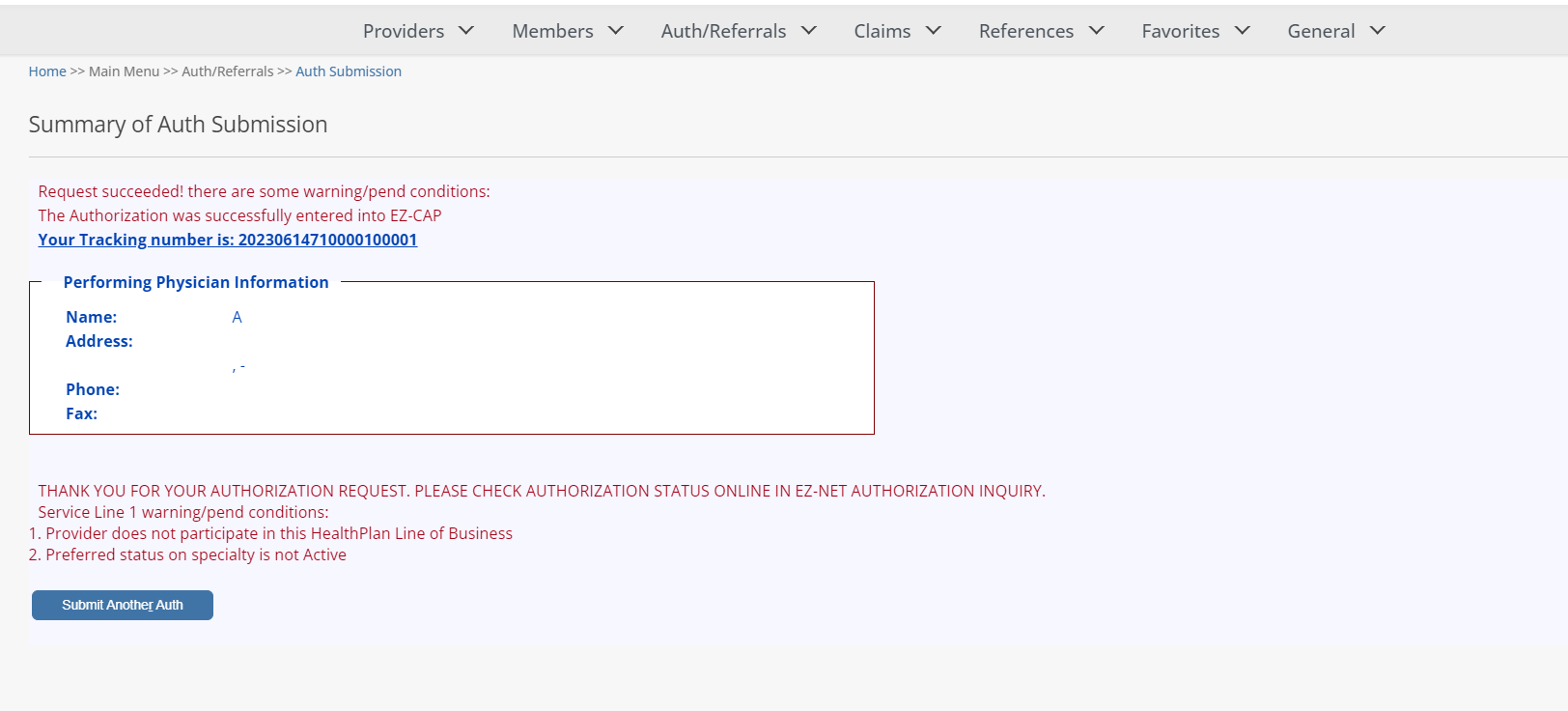Open the Claims menu
The height and width of the screenshot is (711, 1568).
pyautogui.click(x=882, y=31)
